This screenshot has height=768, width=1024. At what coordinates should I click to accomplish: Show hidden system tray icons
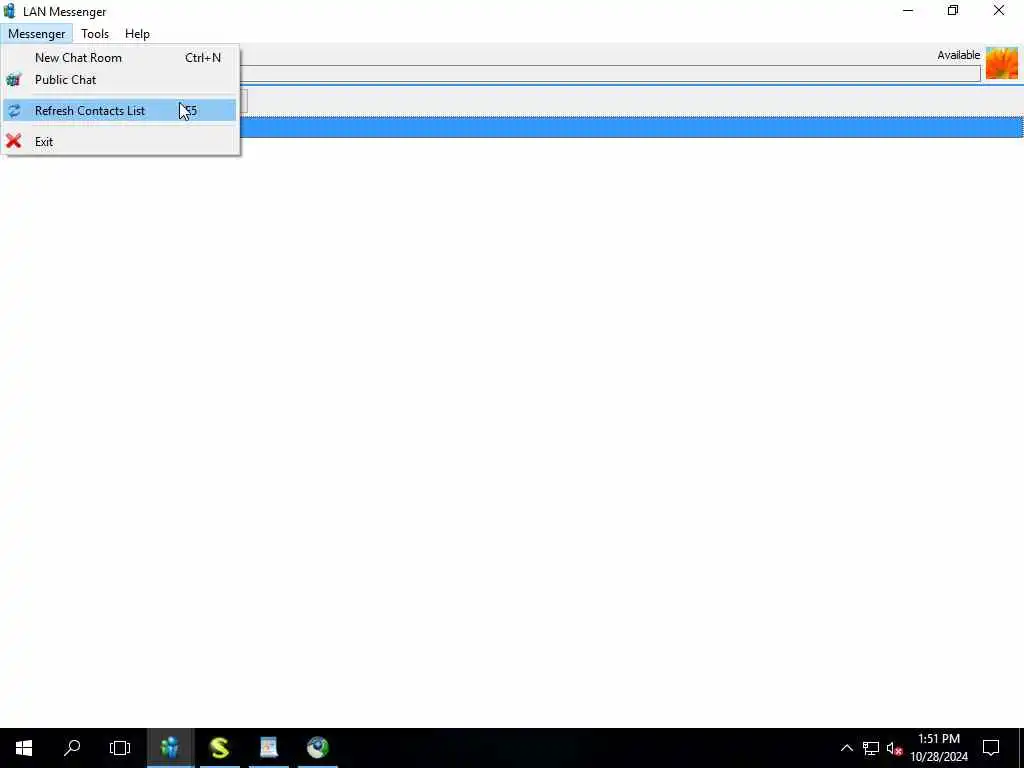pos(846,748)
